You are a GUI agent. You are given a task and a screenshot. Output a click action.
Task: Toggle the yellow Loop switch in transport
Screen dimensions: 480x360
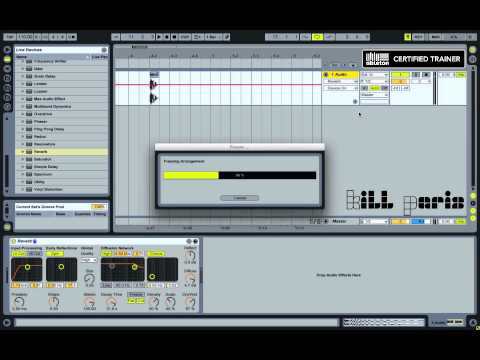317,37
